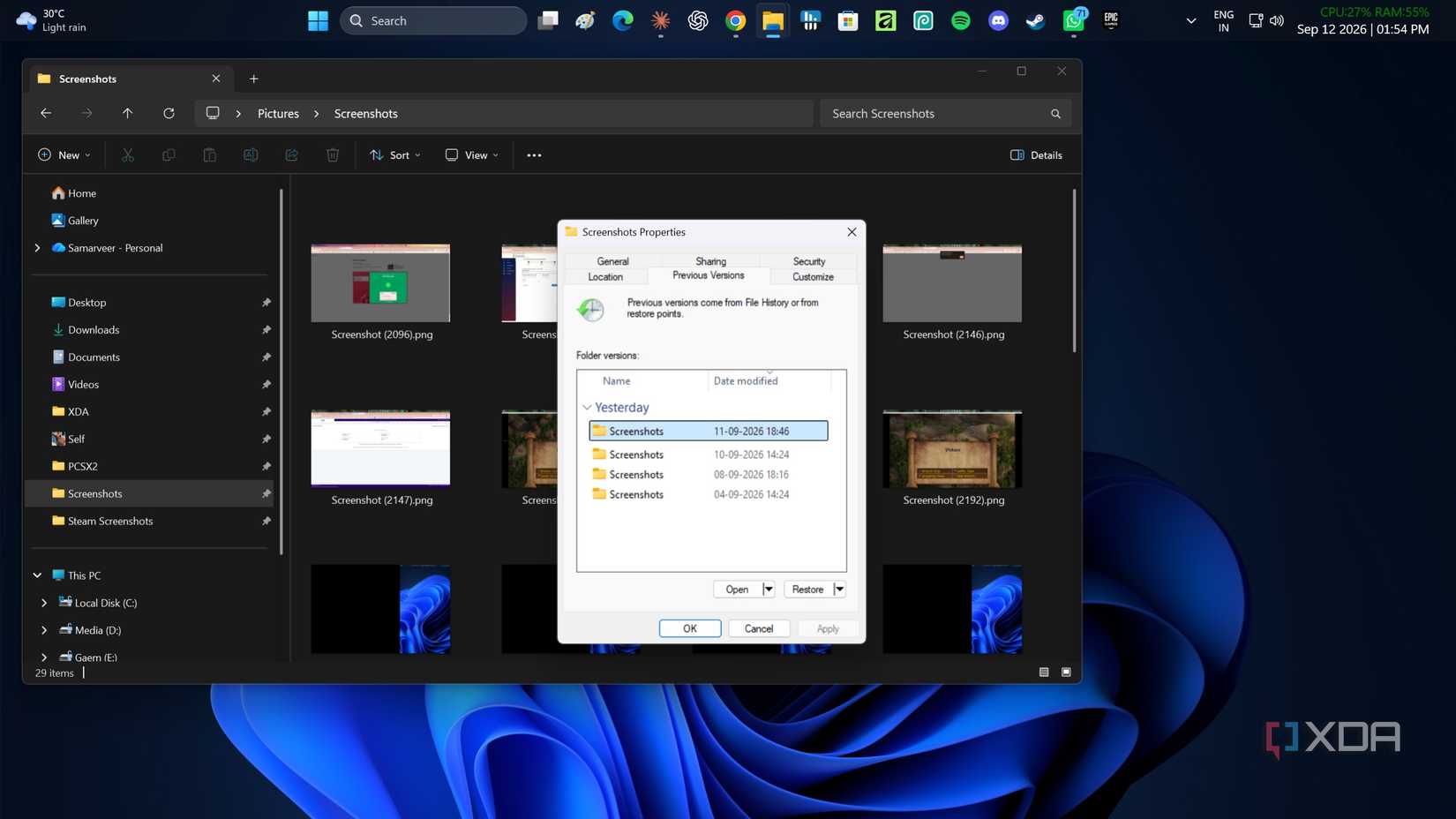Switch to the Sharing tab in Properties

(710, 261)
